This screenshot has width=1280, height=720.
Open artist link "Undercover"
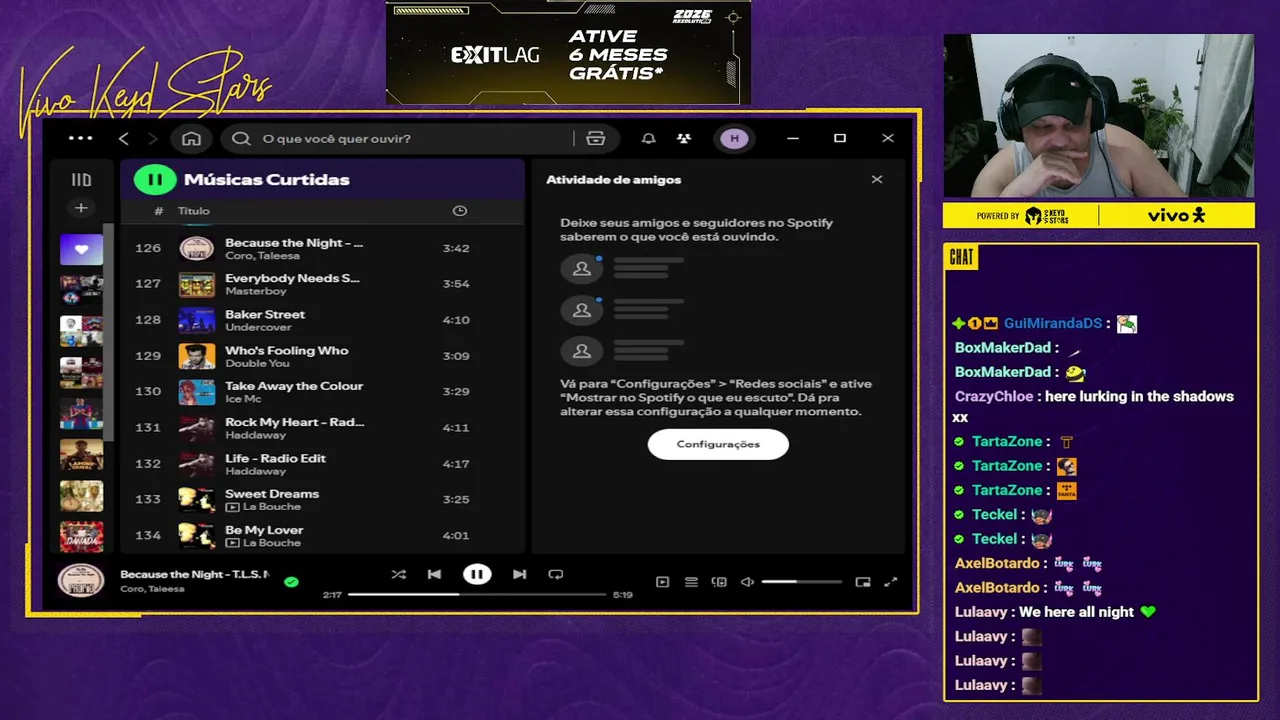[x=258, y=327]
